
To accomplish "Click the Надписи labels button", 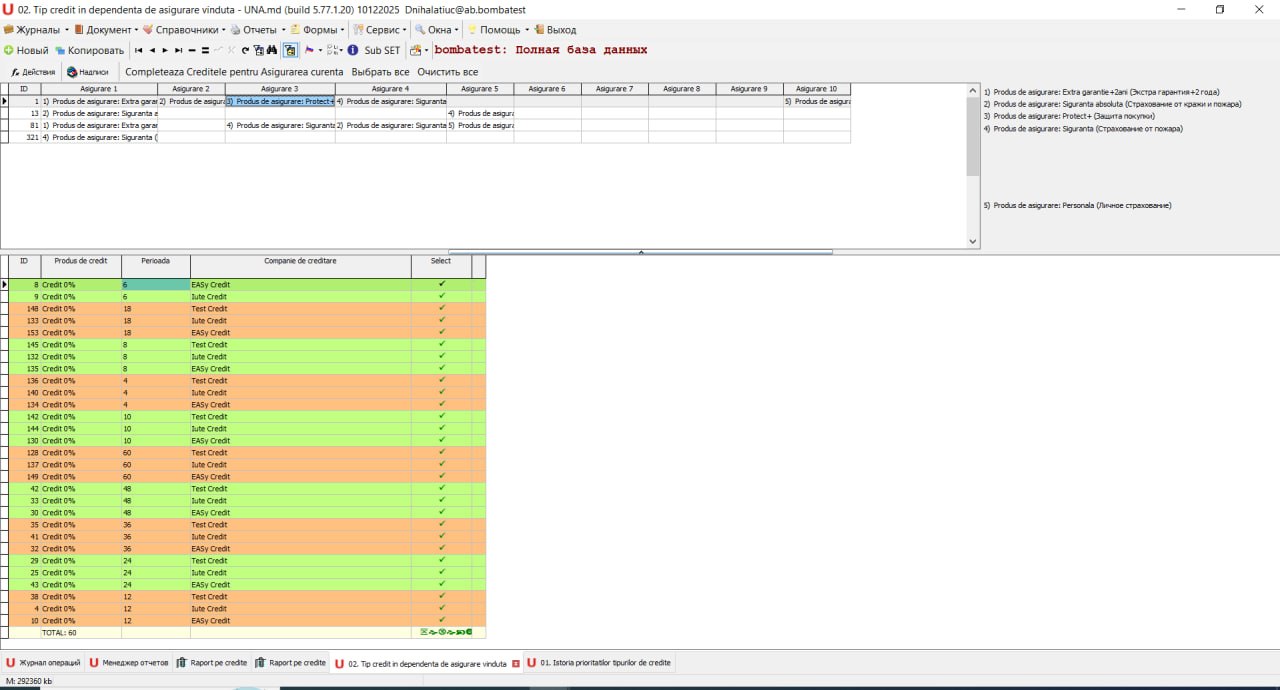I will [87, 72].
